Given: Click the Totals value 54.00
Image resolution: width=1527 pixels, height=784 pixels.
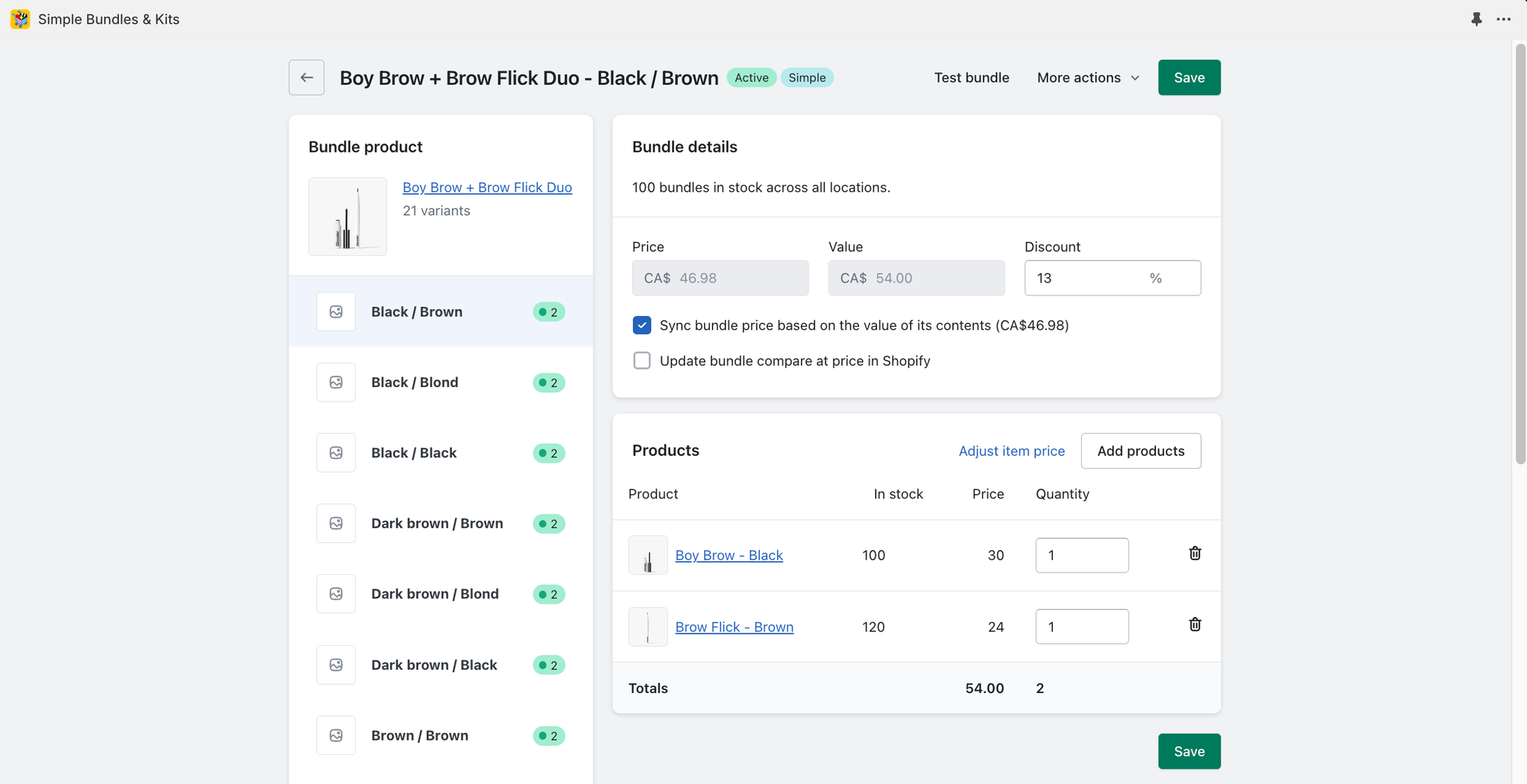Looking at the screenshot, I should click(x=984, y=688).
